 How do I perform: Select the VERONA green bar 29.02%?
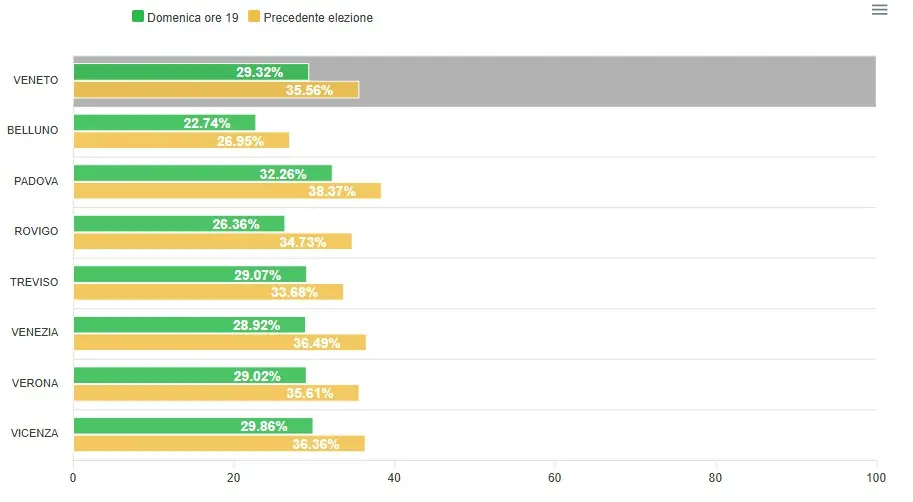pyautogui.click(x=189, y=375)
